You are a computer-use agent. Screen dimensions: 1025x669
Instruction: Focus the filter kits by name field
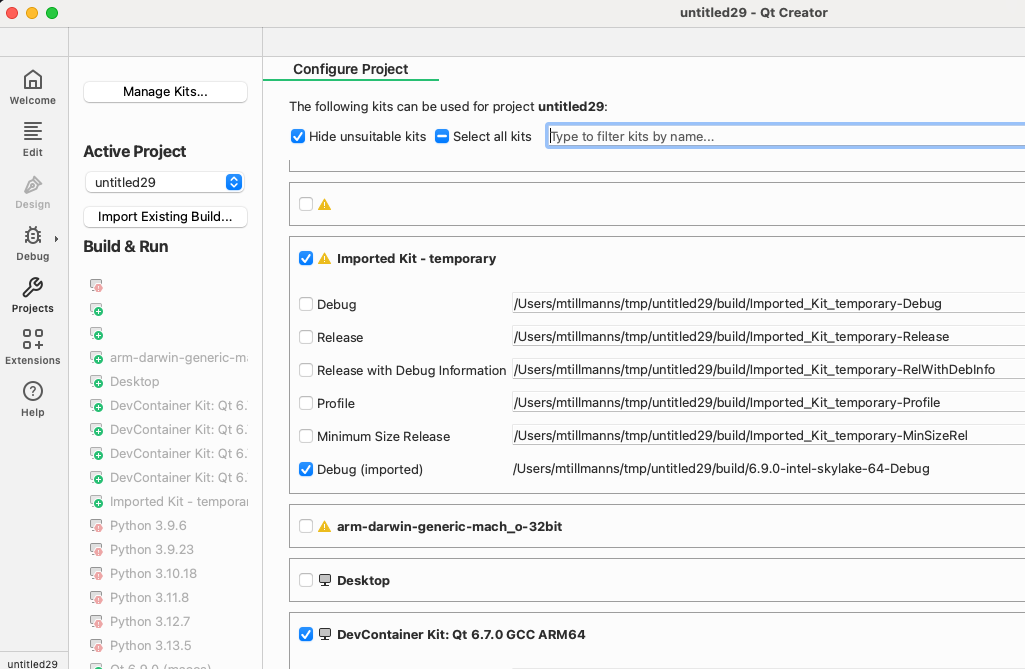(786, 136)
